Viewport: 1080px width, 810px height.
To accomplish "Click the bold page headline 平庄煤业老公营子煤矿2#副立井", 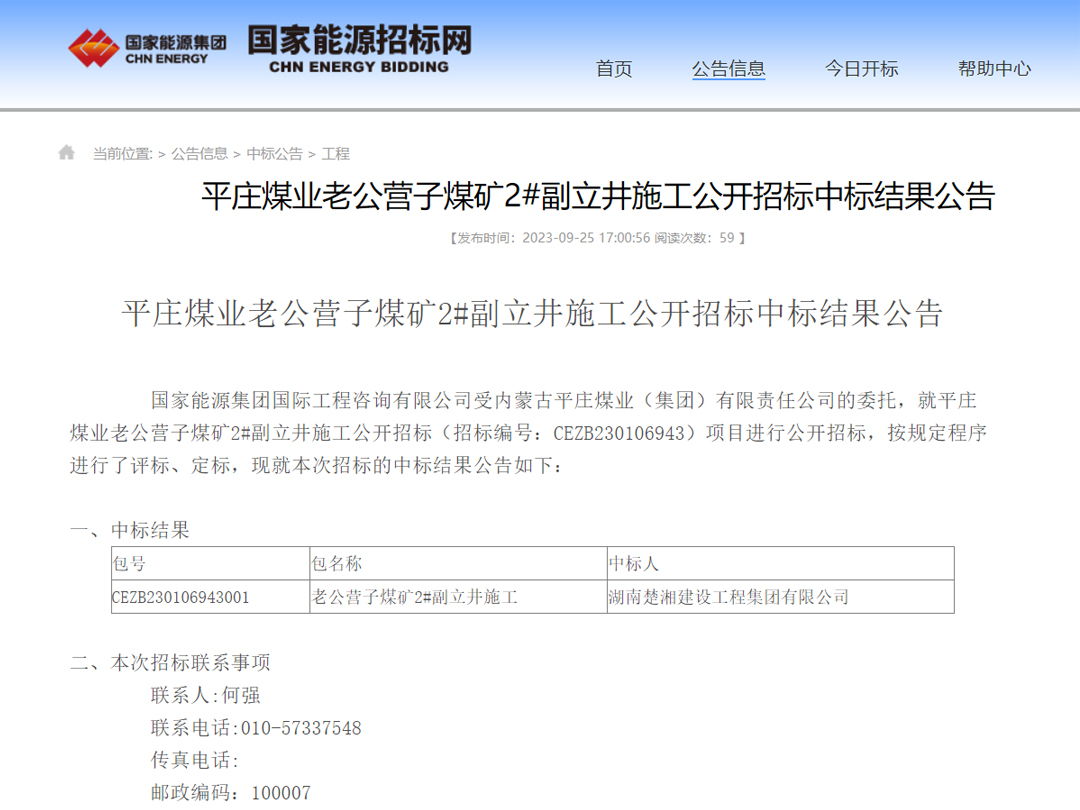I will click(x=598, y=196).
